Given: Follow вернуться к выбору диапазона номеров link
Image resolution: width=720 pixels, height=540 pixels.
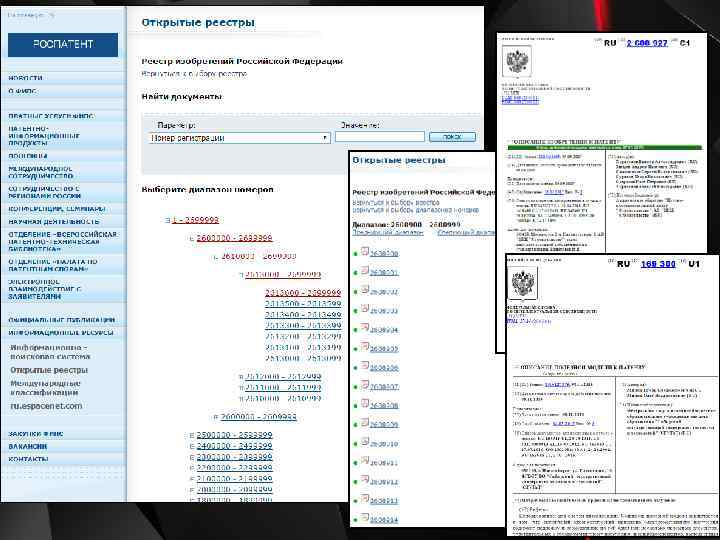Looking at the screenshot, I should (416, 210).
